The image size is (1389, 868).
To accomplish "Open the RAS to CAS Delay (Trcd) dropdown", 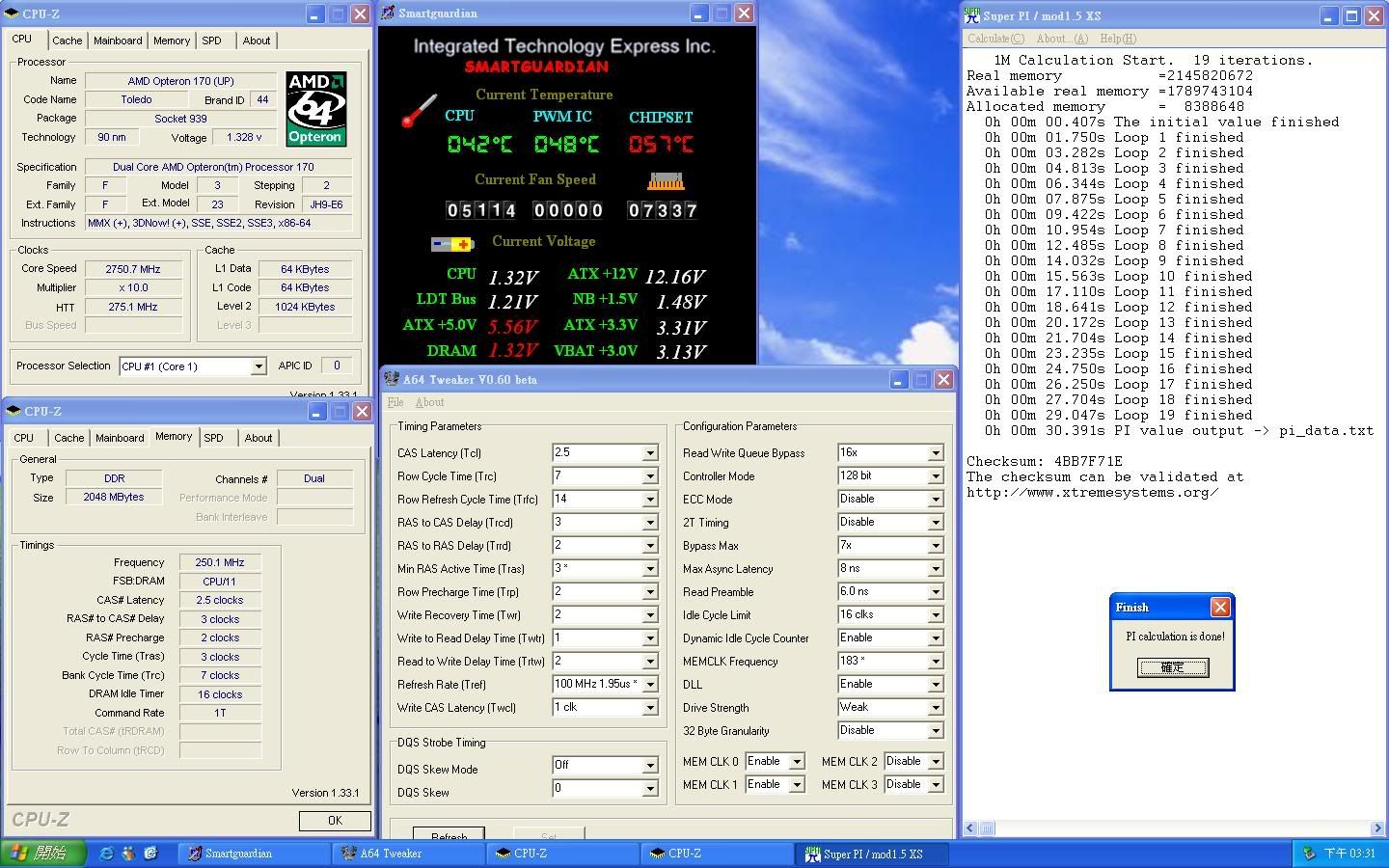I will point(650,523).
